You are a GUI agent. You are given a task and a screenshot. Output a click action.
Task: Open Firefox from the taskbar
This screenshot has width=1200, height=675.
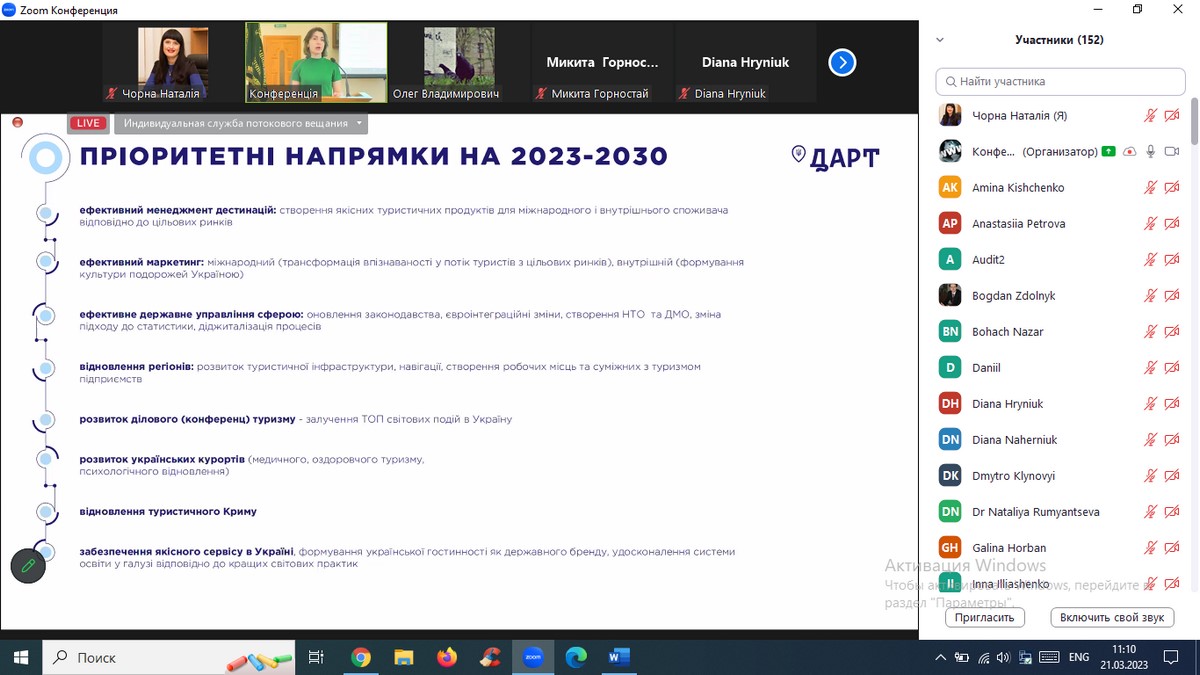tap(447, 657)
